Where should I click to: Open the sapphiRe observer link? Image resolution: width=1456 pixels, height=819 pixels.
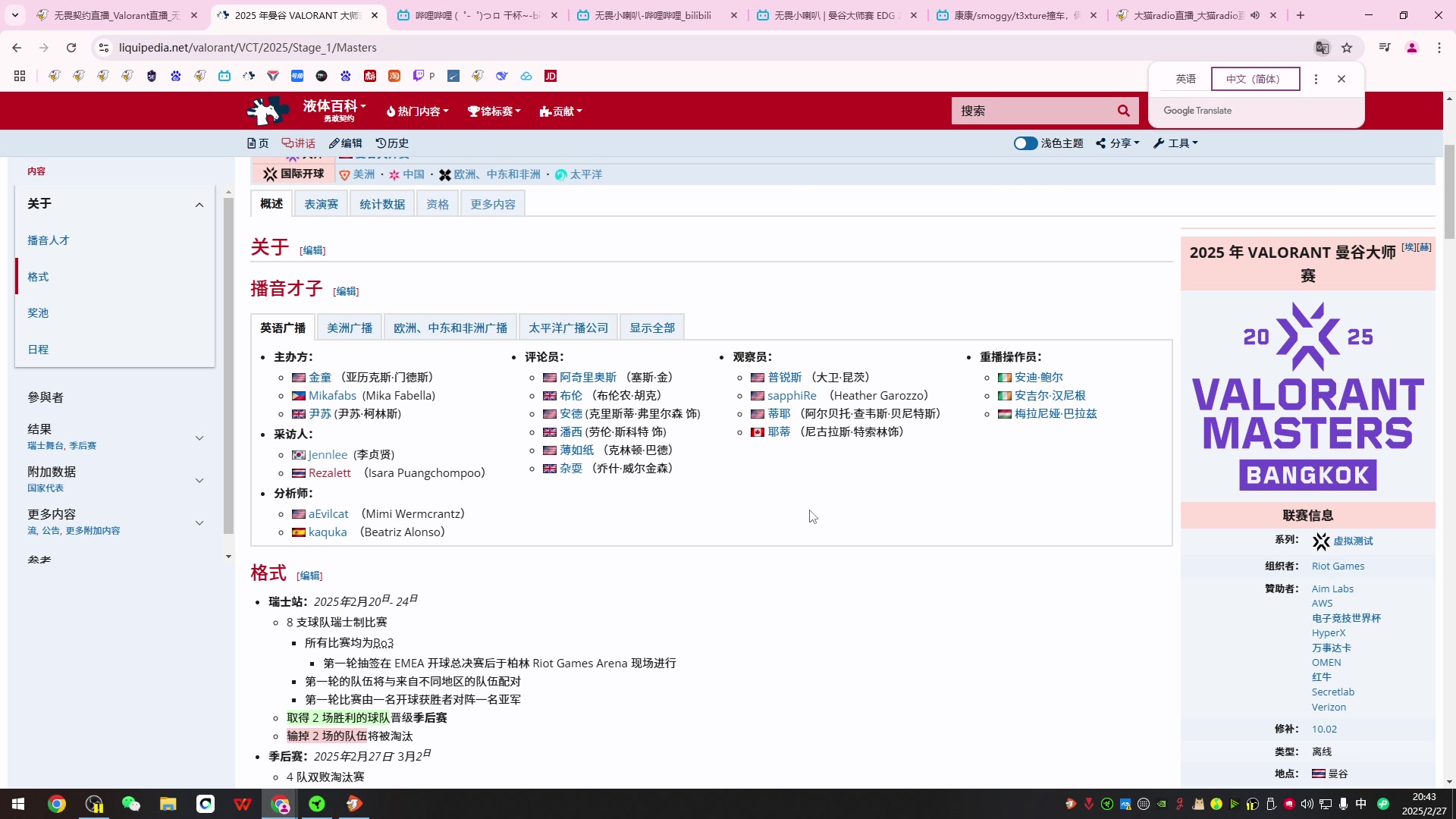coord(792,396)
